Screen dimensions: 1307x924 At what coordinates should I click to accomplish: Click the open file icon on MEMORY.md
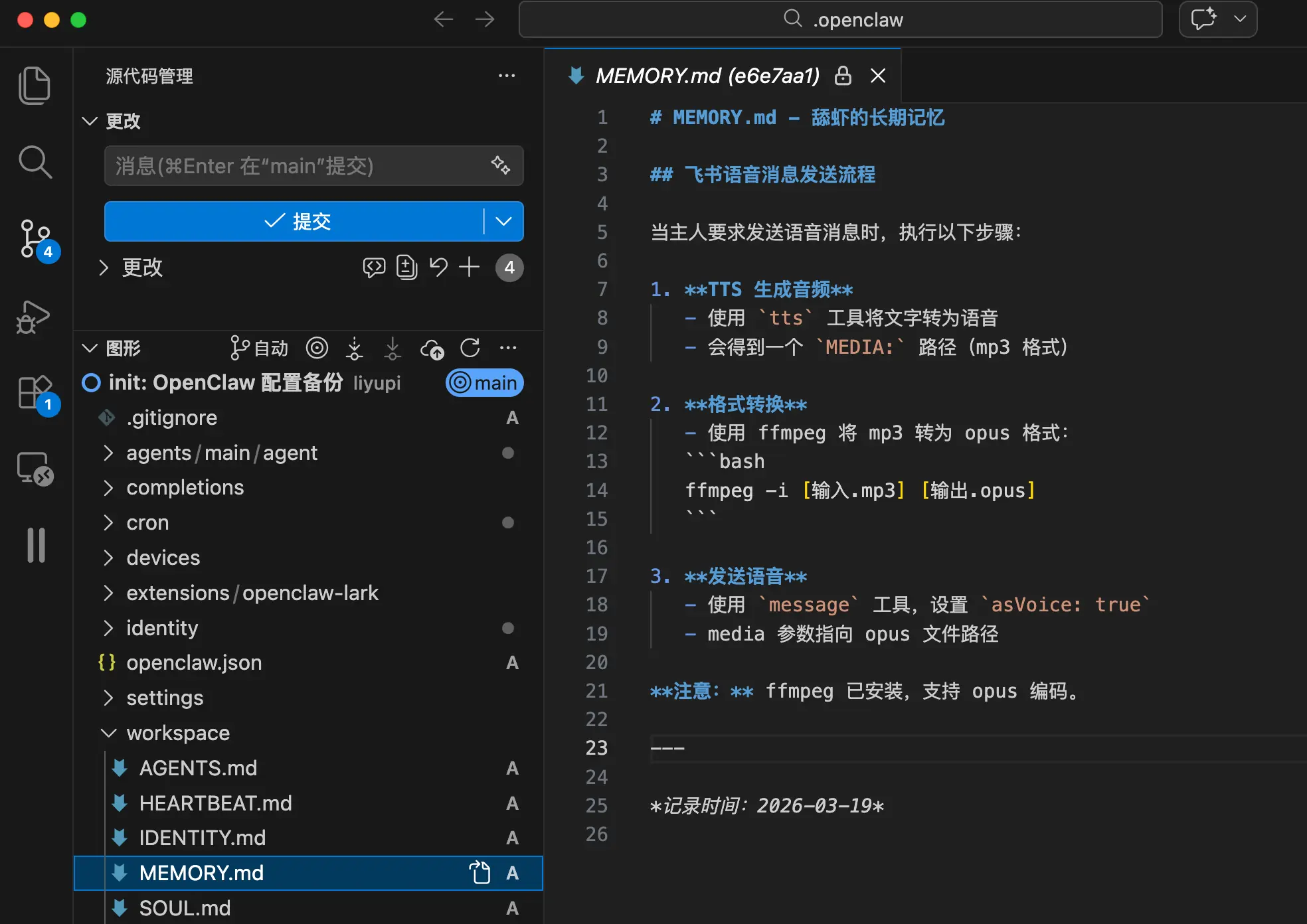click(479, 873)
